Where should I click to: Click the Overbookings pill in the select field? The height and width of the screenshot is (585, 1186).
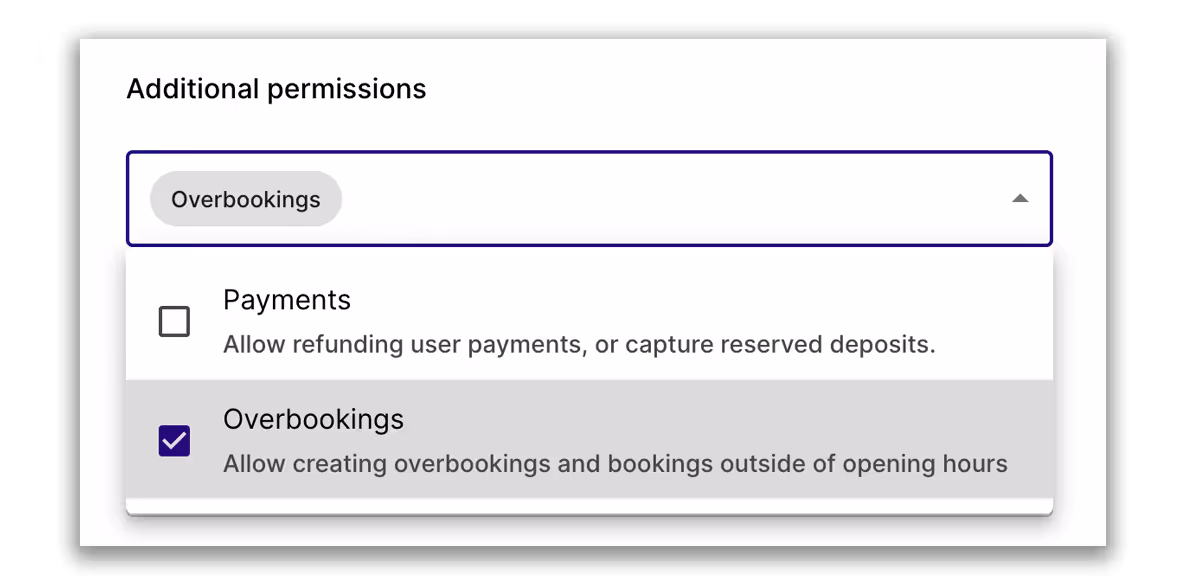pyautogui.click(x=245, y=199)
